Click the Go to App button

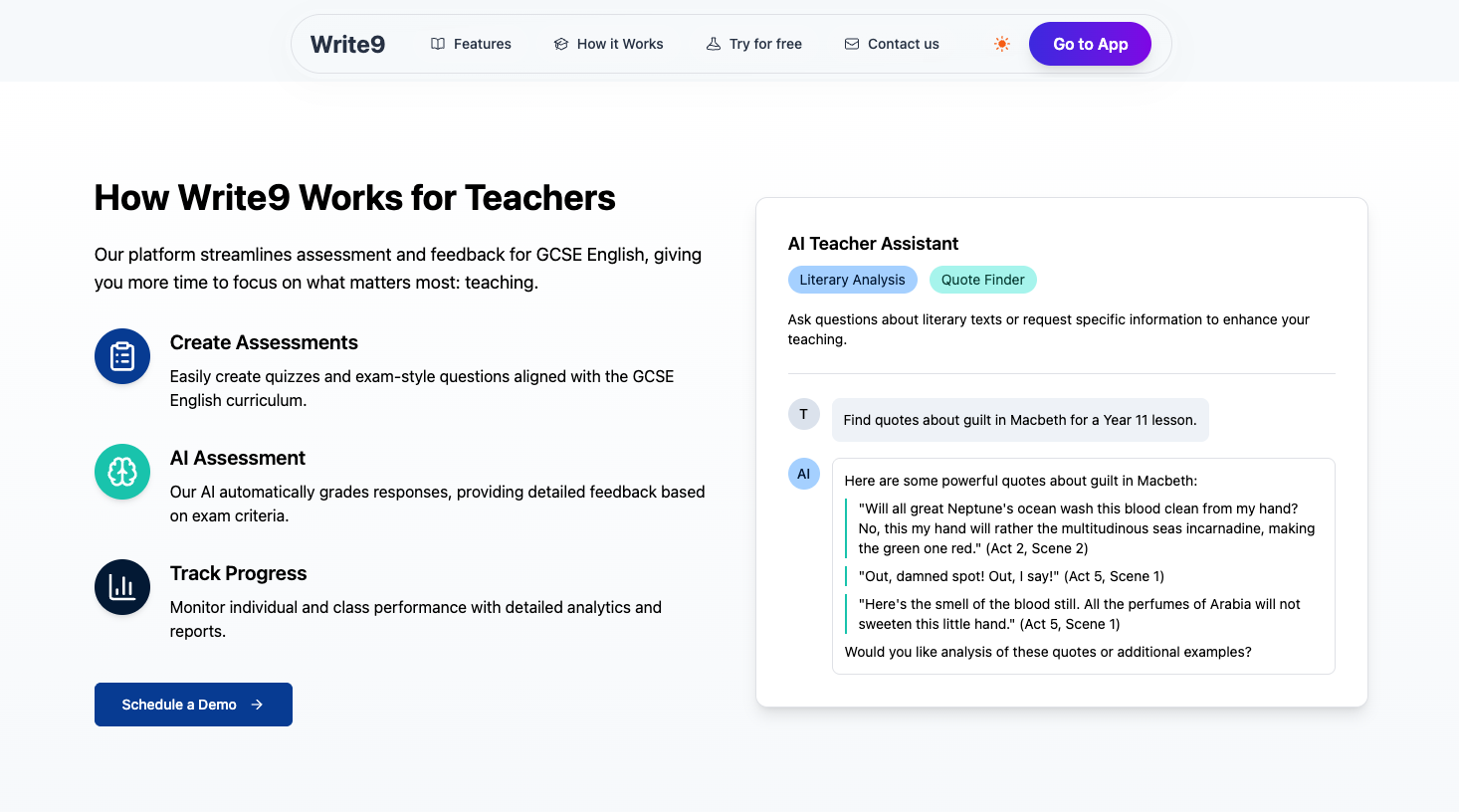point(1090,44)
